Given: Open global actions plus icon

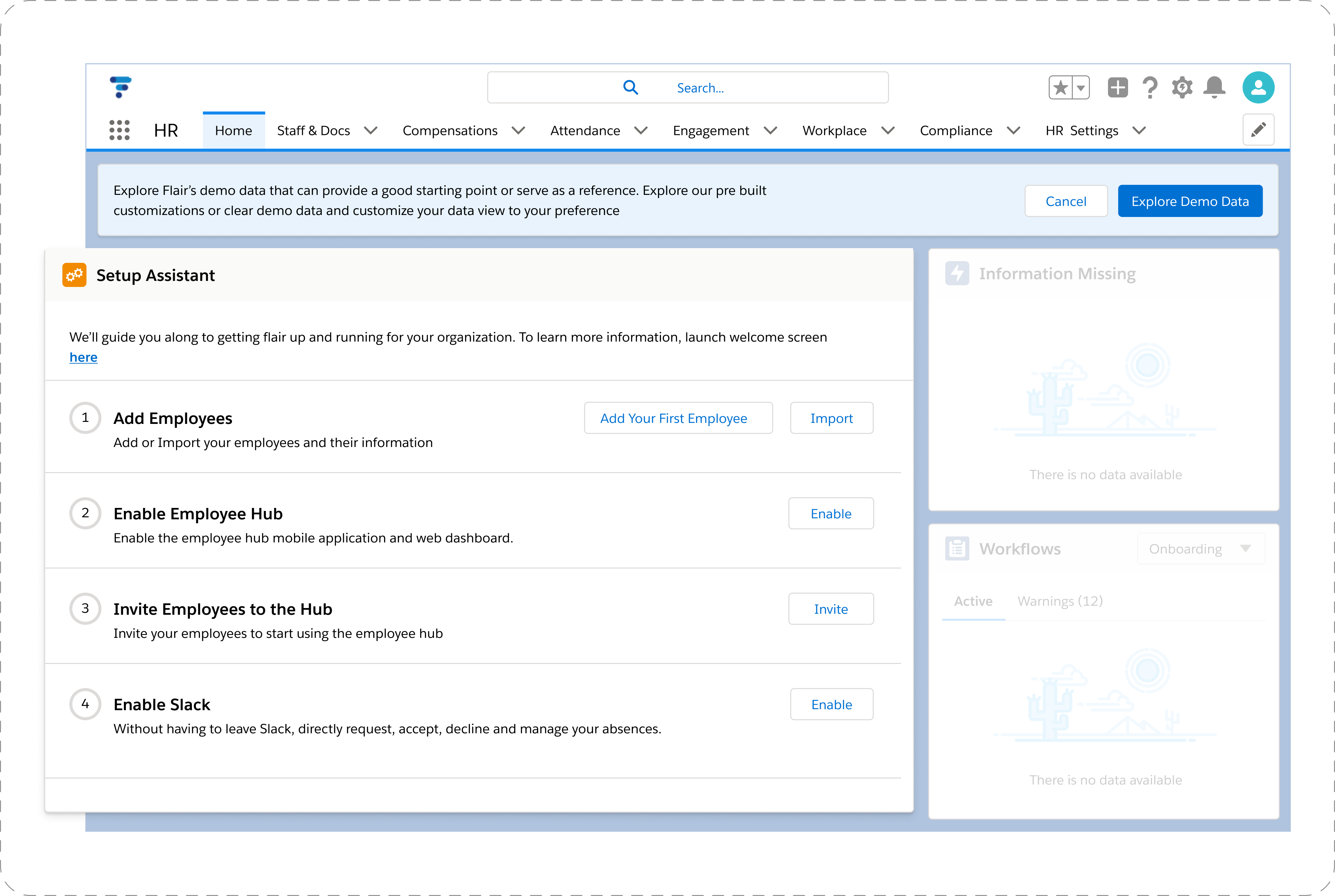Looking at the screenshot, I should (x=1117, y=87).
